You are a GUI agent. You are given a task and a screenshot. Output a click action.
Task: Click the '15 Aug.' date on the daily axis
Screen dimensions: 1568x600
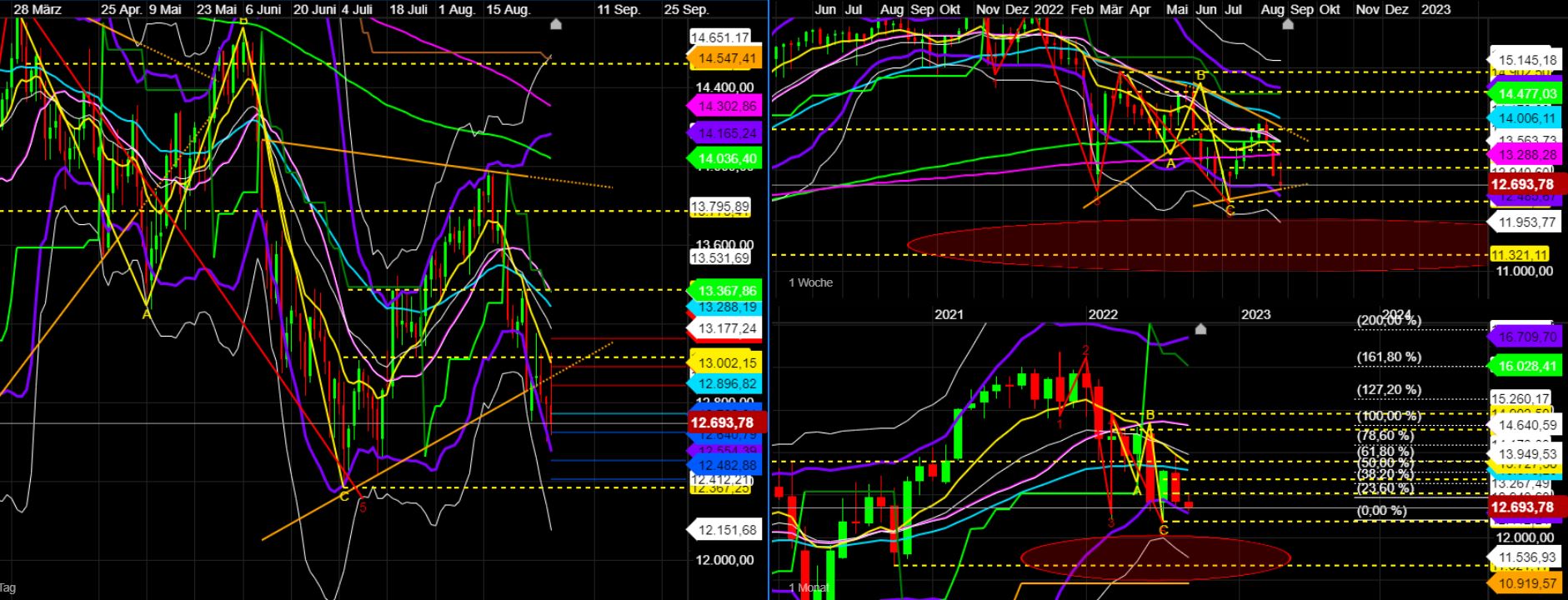point(508,9)
